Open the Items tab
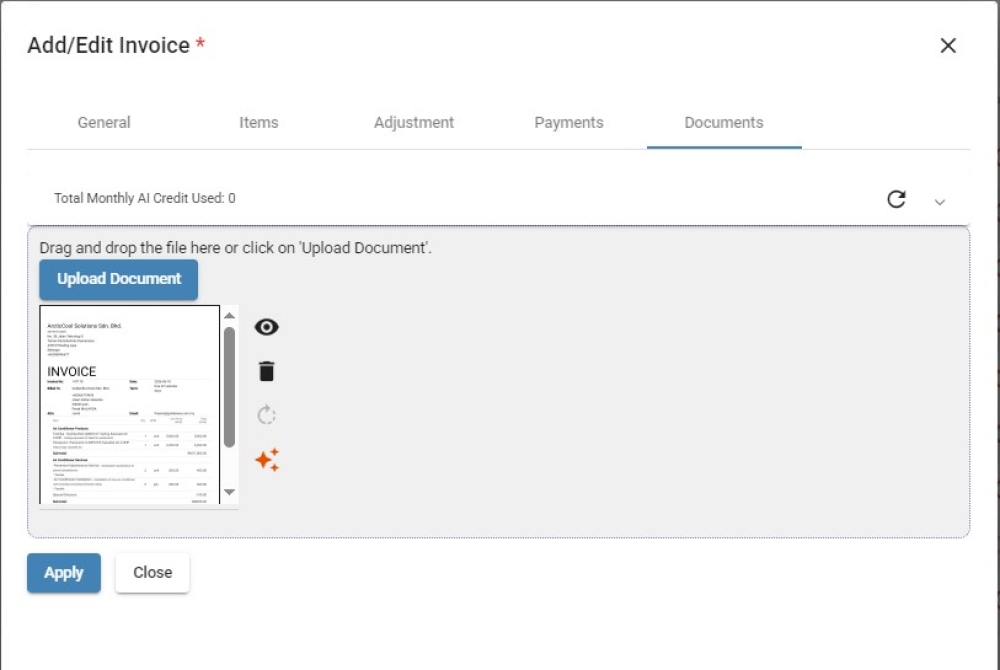Screen dimensions: 1000x670 [259, 122]
